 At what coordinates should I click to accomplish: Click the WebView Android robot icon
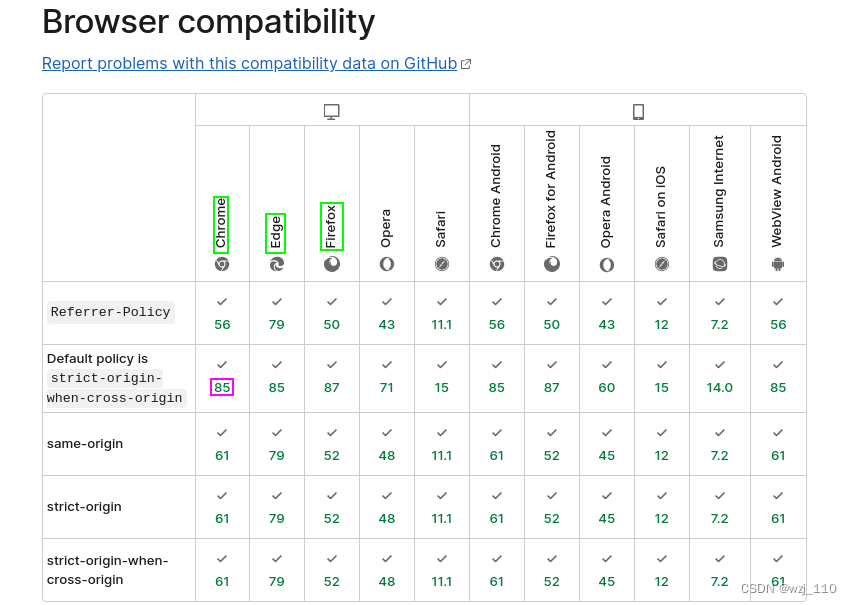778,264
